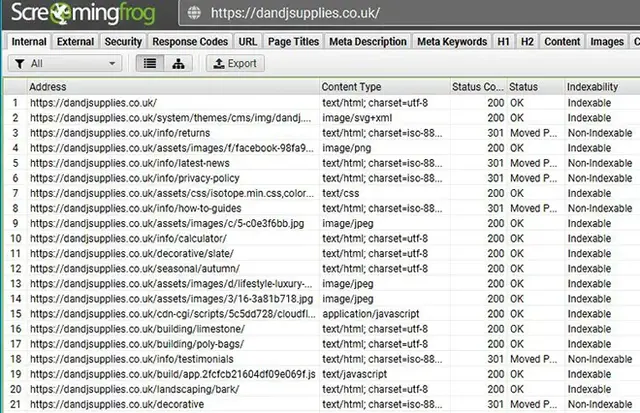Image resolution: width=640 pixels, height=413 pixels.
Task: Open the H1 tab
Action: [x=503, y=42]
